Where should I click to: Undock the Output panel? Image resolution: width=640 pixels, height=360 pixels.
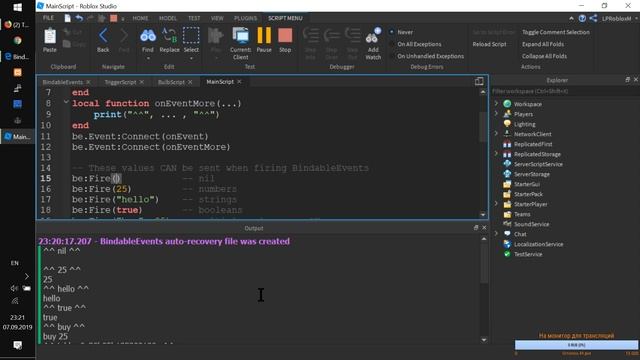[x=476, y=228]
